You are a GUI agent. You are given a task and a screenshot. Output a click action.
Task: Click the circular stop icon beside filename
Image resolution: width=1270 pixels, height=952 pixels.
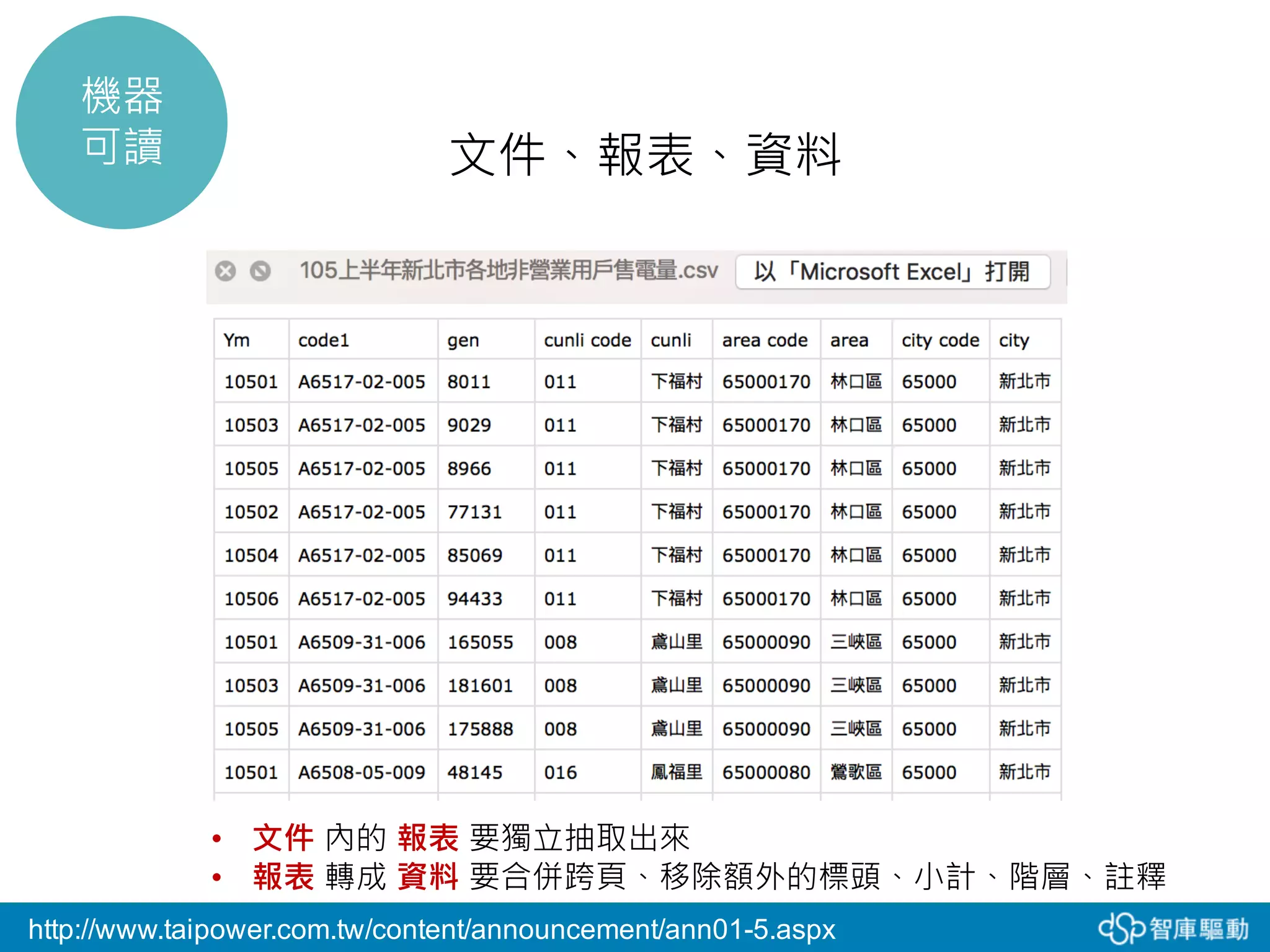click(260, 271)
